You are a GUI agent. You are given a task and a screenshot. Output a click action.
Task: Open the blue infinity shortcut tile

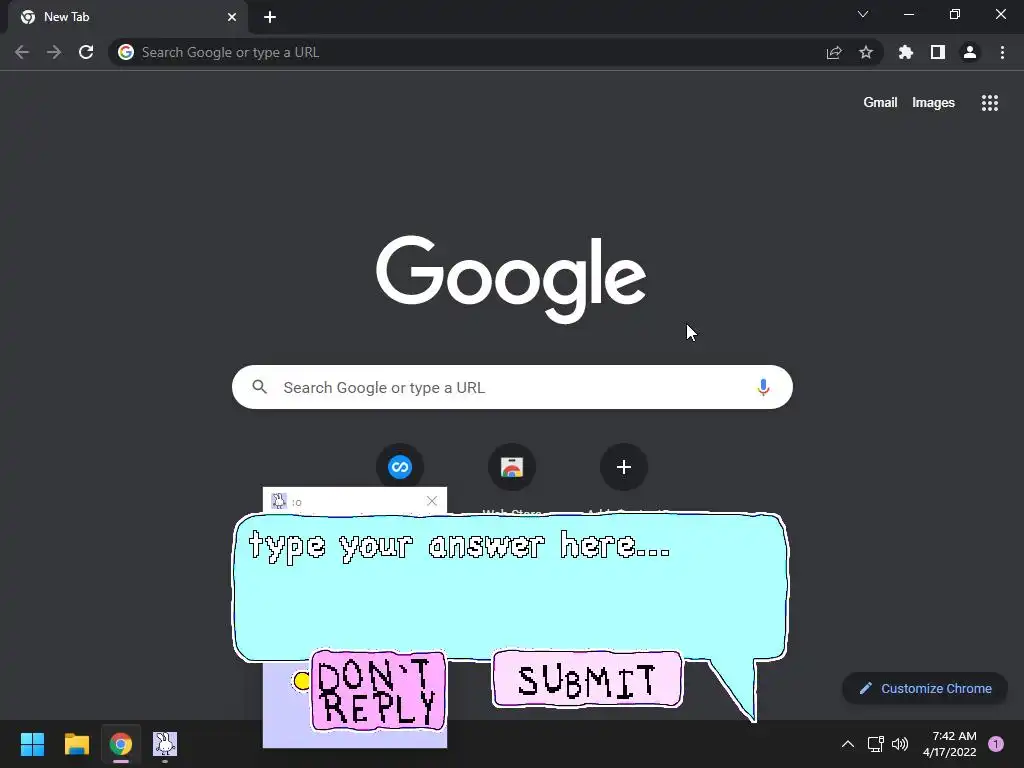coord(400,467)
